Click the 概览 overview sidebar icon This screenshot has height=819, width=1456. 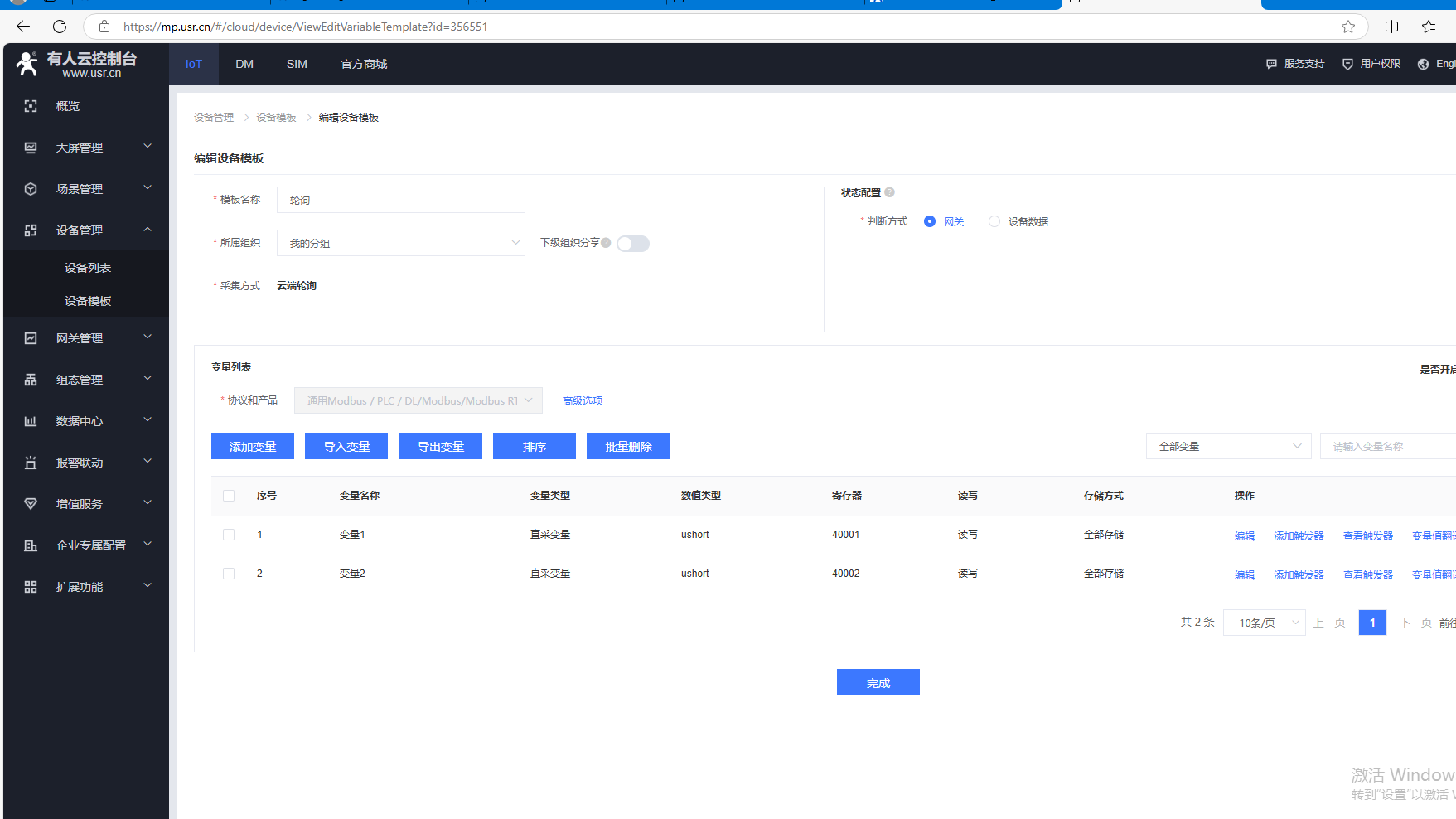tap(31, 106)
